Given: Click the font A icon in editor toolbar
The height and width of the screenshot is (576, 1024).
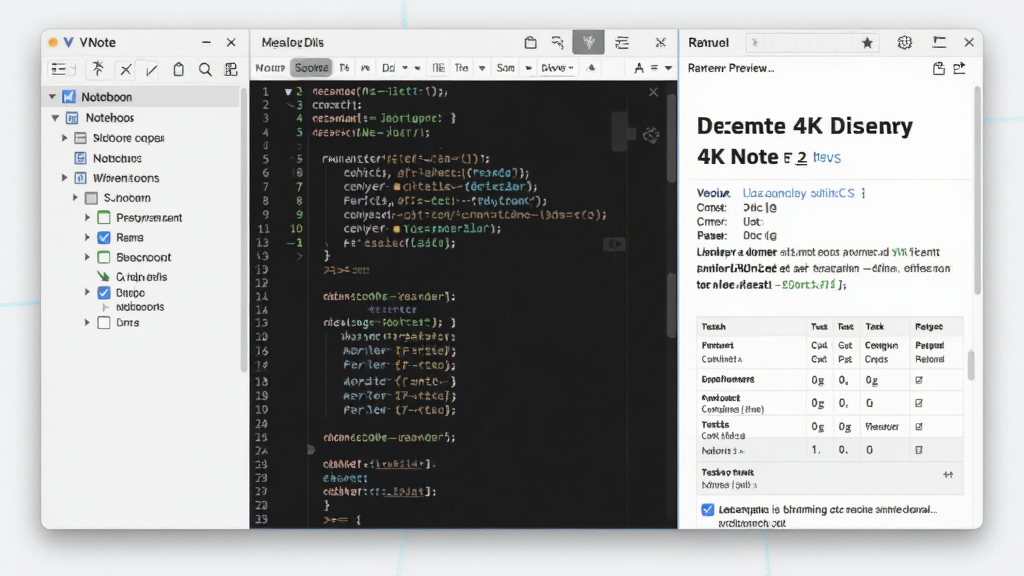Looking at the screenshot, I should (639, 68).
